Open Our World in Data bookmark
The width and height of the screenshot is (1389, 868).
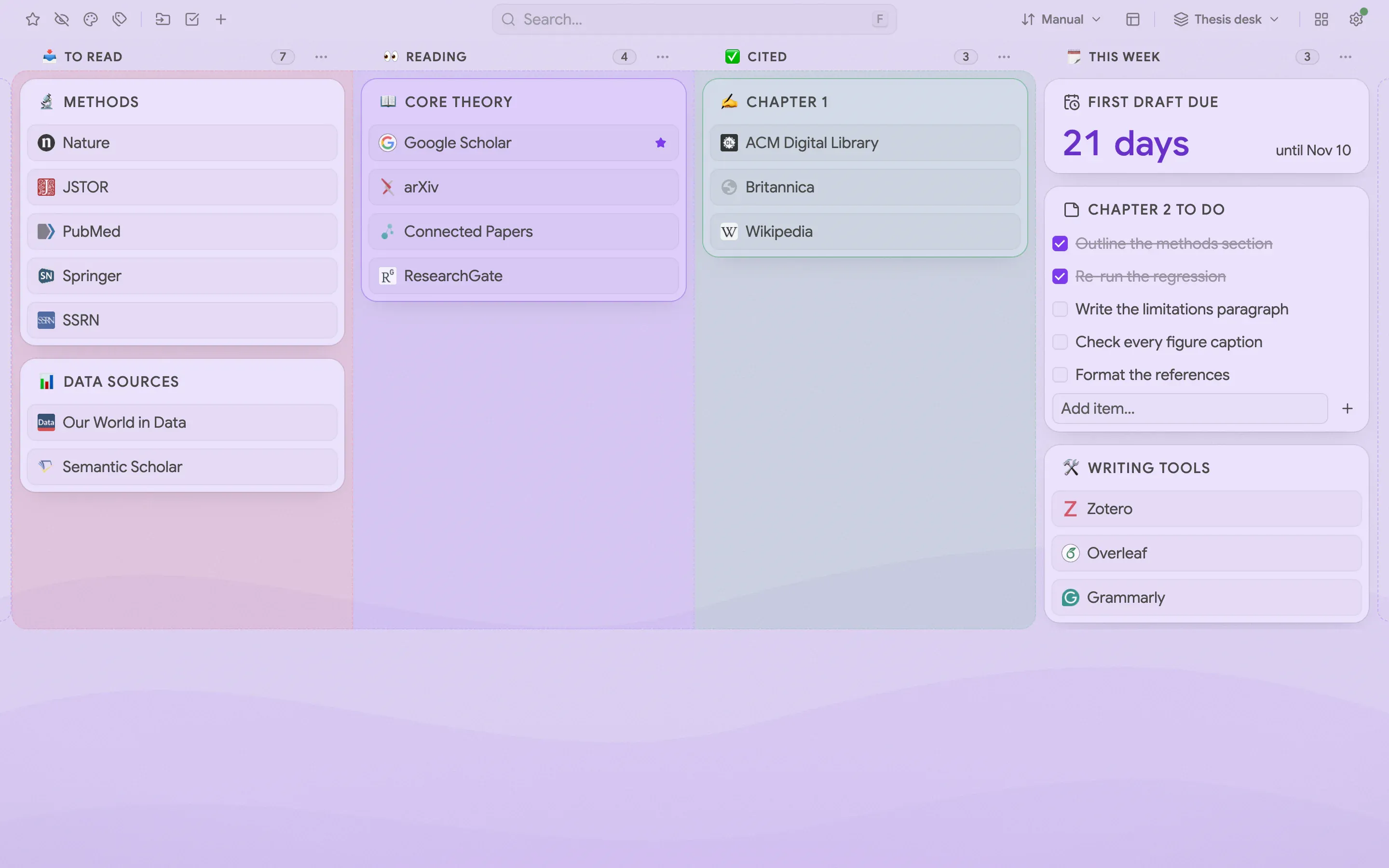click(182, 422)
